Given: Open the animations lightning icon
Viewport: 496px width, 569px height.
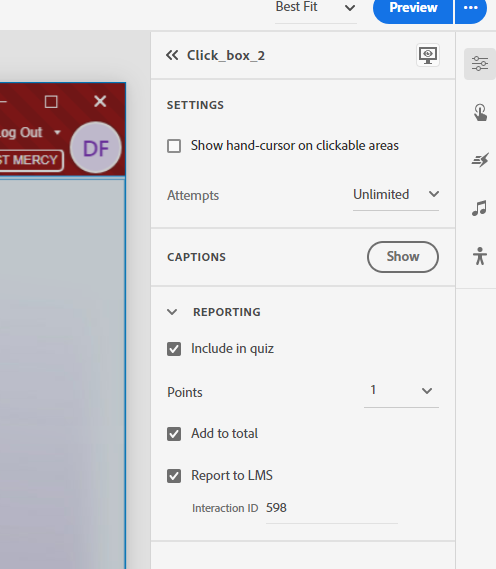Looking at the screenshot, I should click(480, 160).
